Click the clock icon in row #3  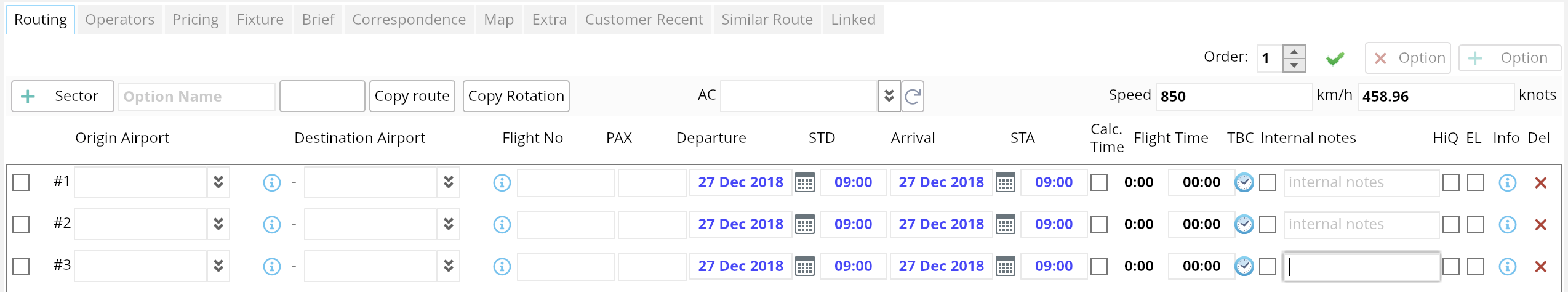(1244, 266)
